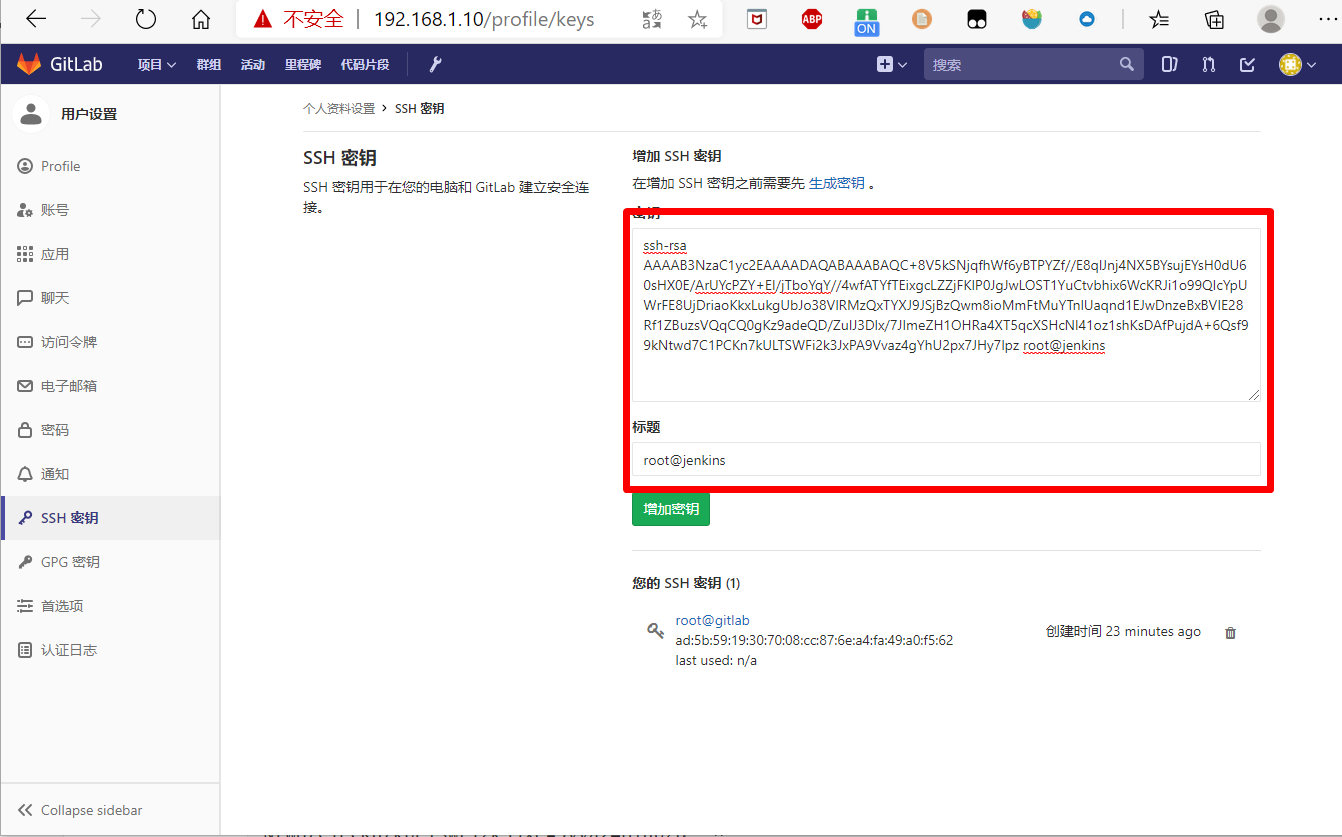Switch to the 密码 settings section
Screen dimensions: 1342x837
coord(60,429)
